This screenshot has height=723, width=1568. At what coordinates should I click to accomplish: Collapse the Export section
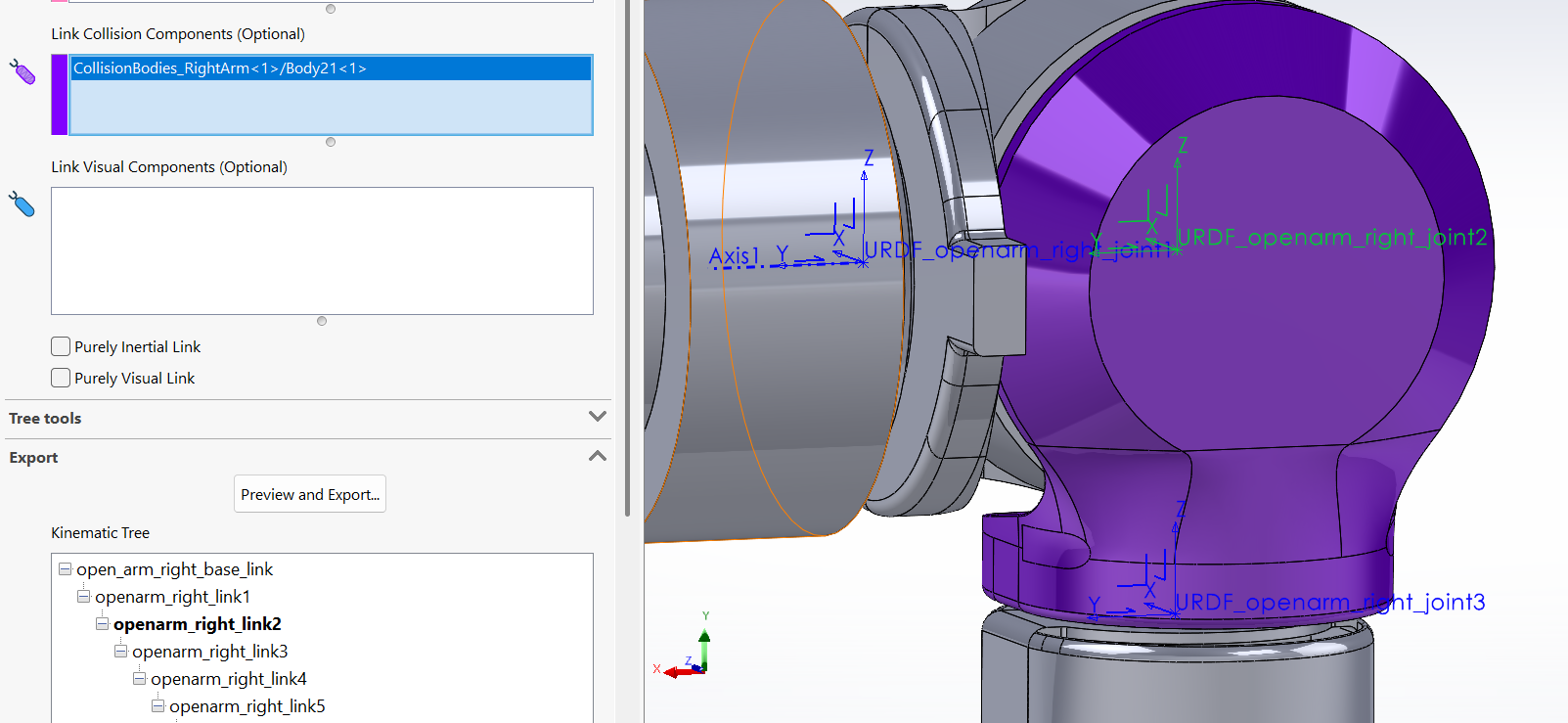click(x=598, y=456)
